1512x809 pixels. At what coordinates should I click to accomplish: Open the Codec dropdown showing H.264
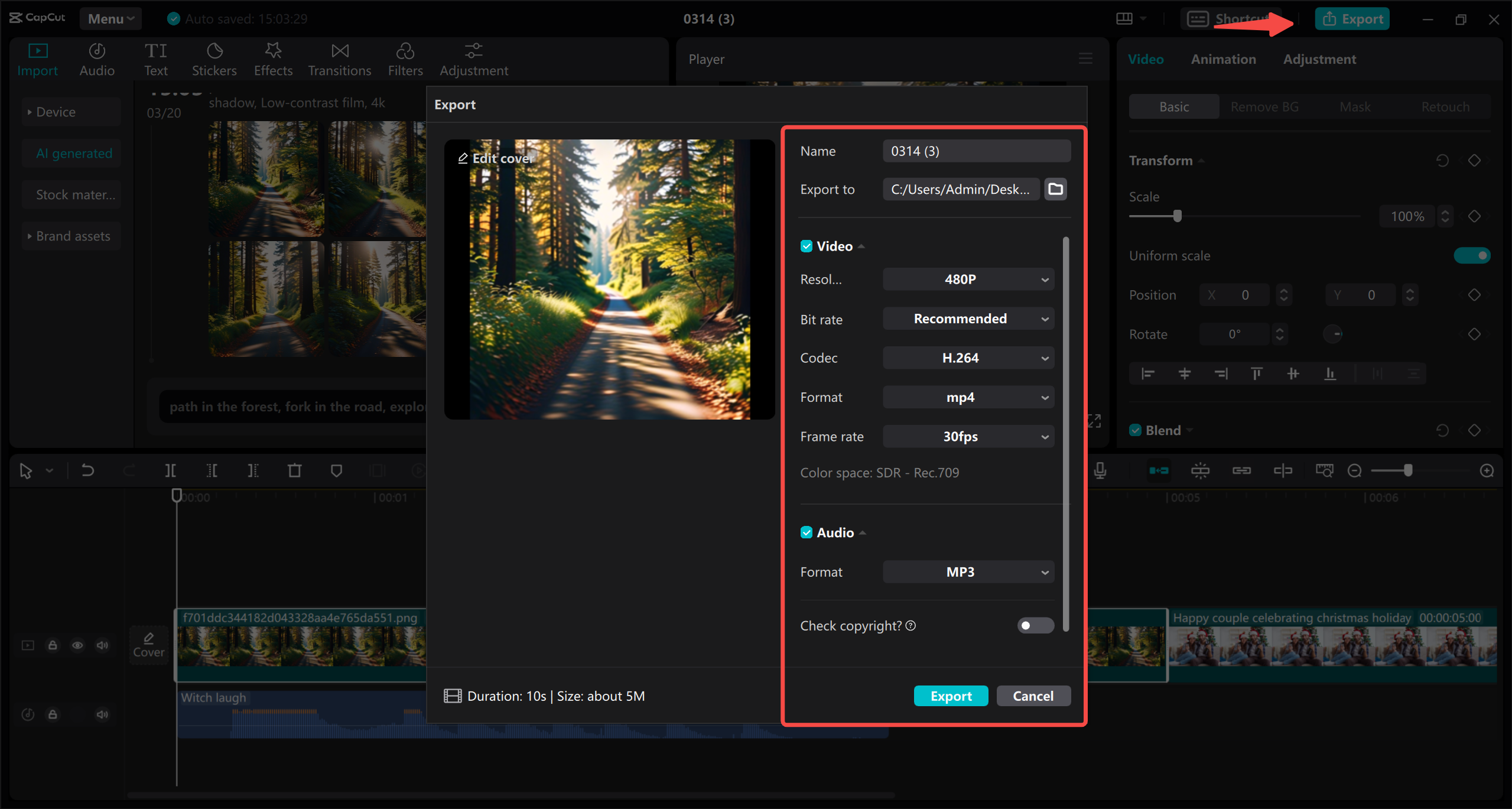[967, 358]
